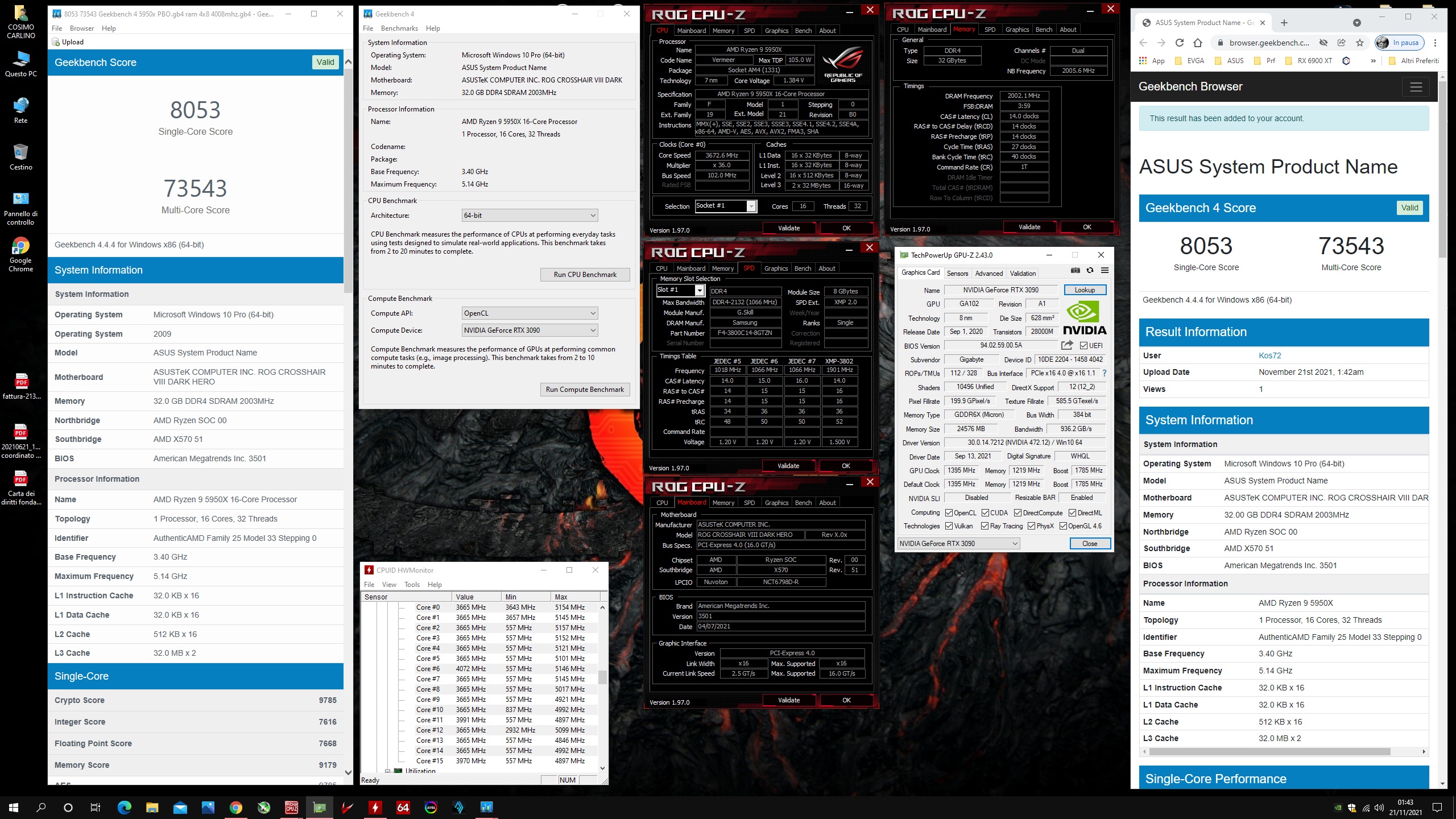Image resolution: width=1456 pixels, height=819 pixels.
Task: Open Architecture 64-bit dropdown in Geekbench
Action: pyautogui.click(x=530, y=216)
